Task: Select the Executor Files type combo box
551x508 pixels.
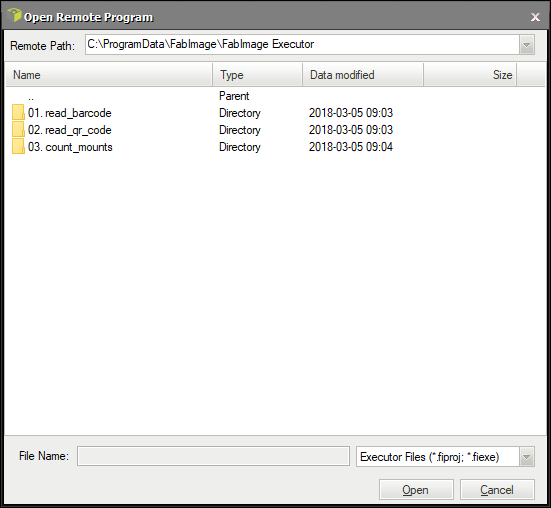Action: point(445,457)
